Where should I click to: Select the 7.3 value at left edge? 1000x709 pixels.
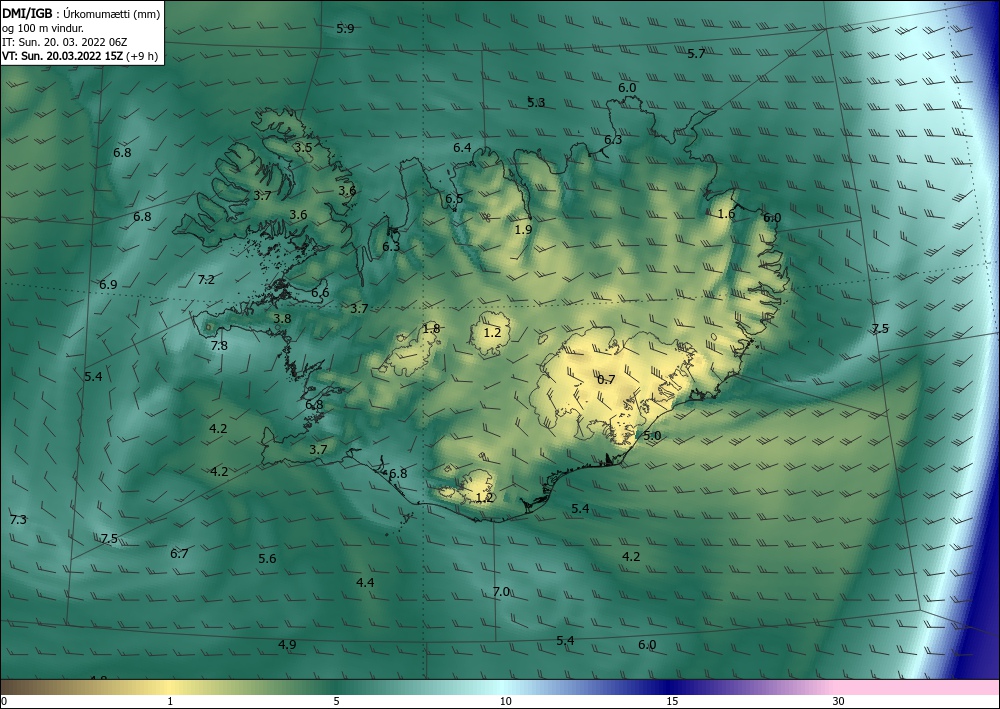click(x=18, y=520)
